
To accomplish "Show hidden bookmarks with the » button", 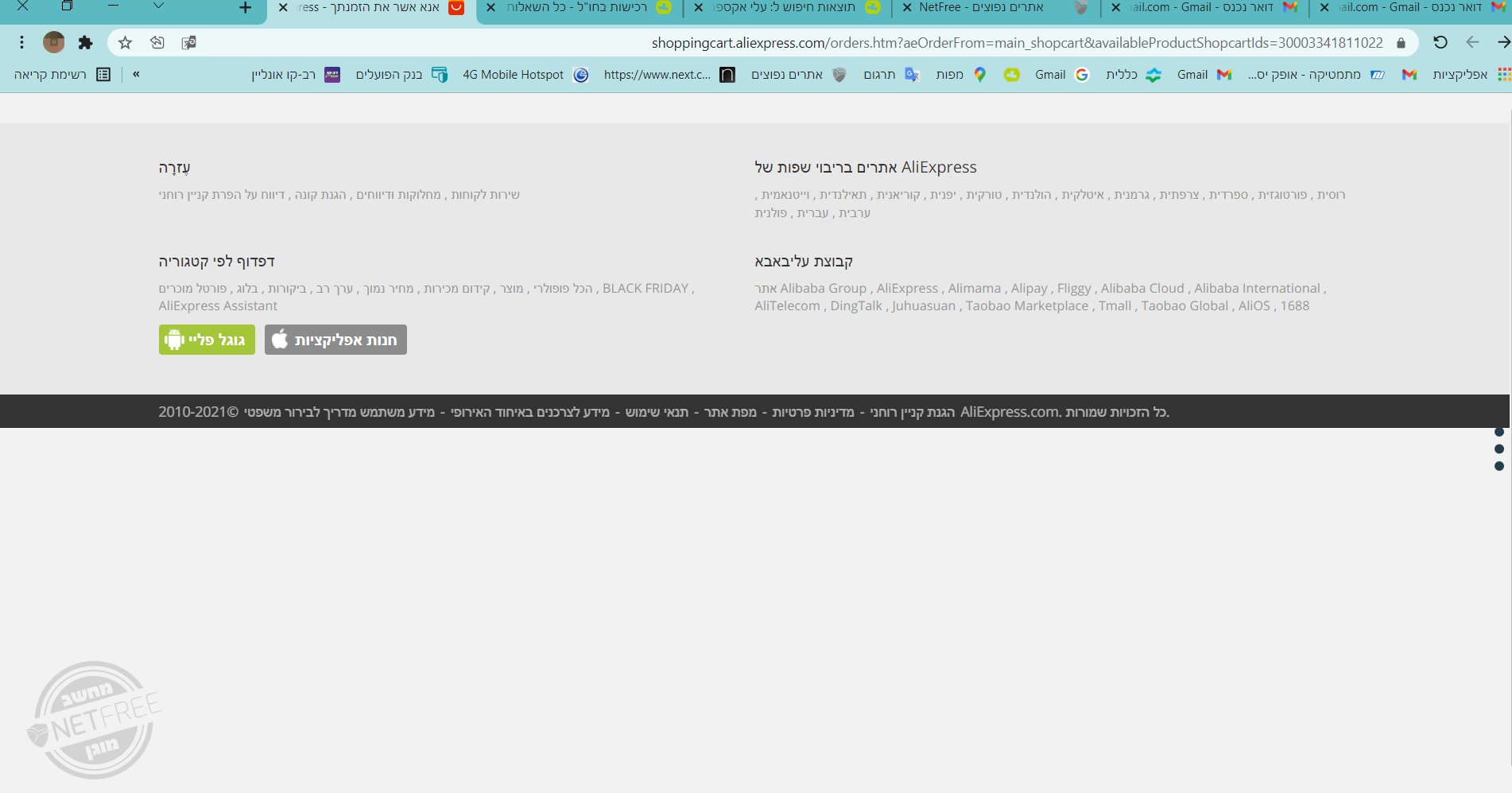I will point(136,75).
